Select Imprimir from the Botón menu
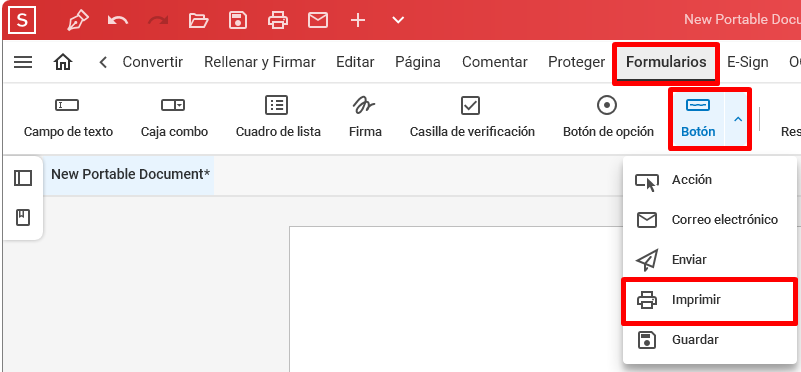 click(710, 300)
